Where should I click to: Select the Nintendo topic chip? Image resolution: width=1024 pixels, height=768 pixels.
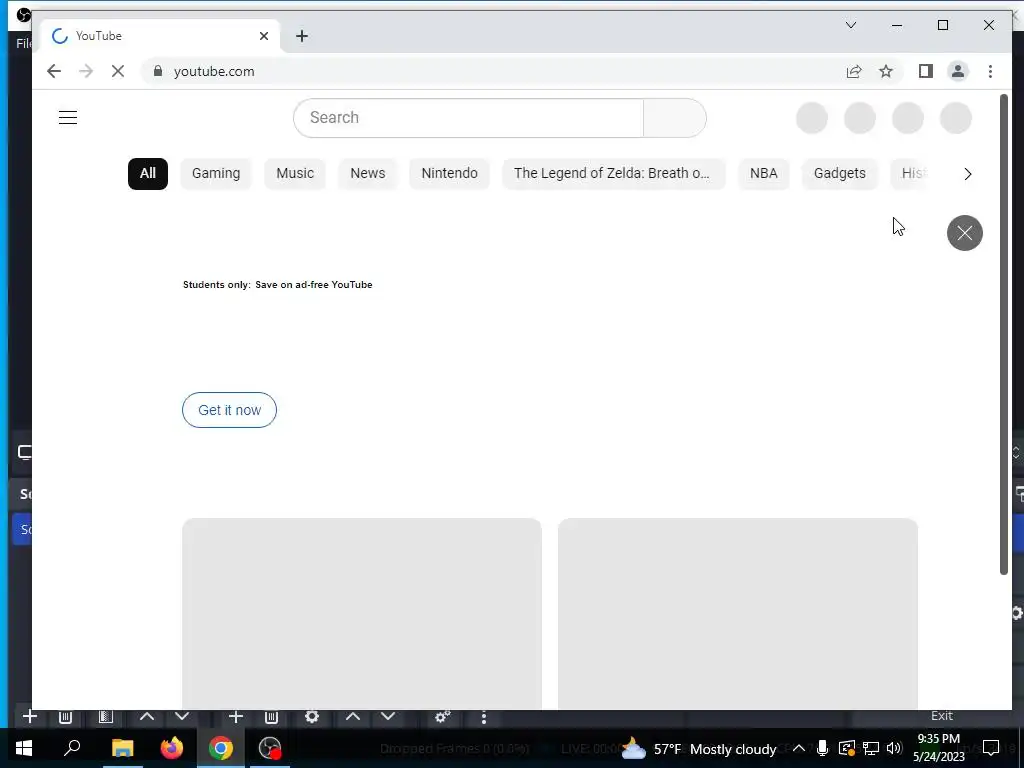[449, 173]
